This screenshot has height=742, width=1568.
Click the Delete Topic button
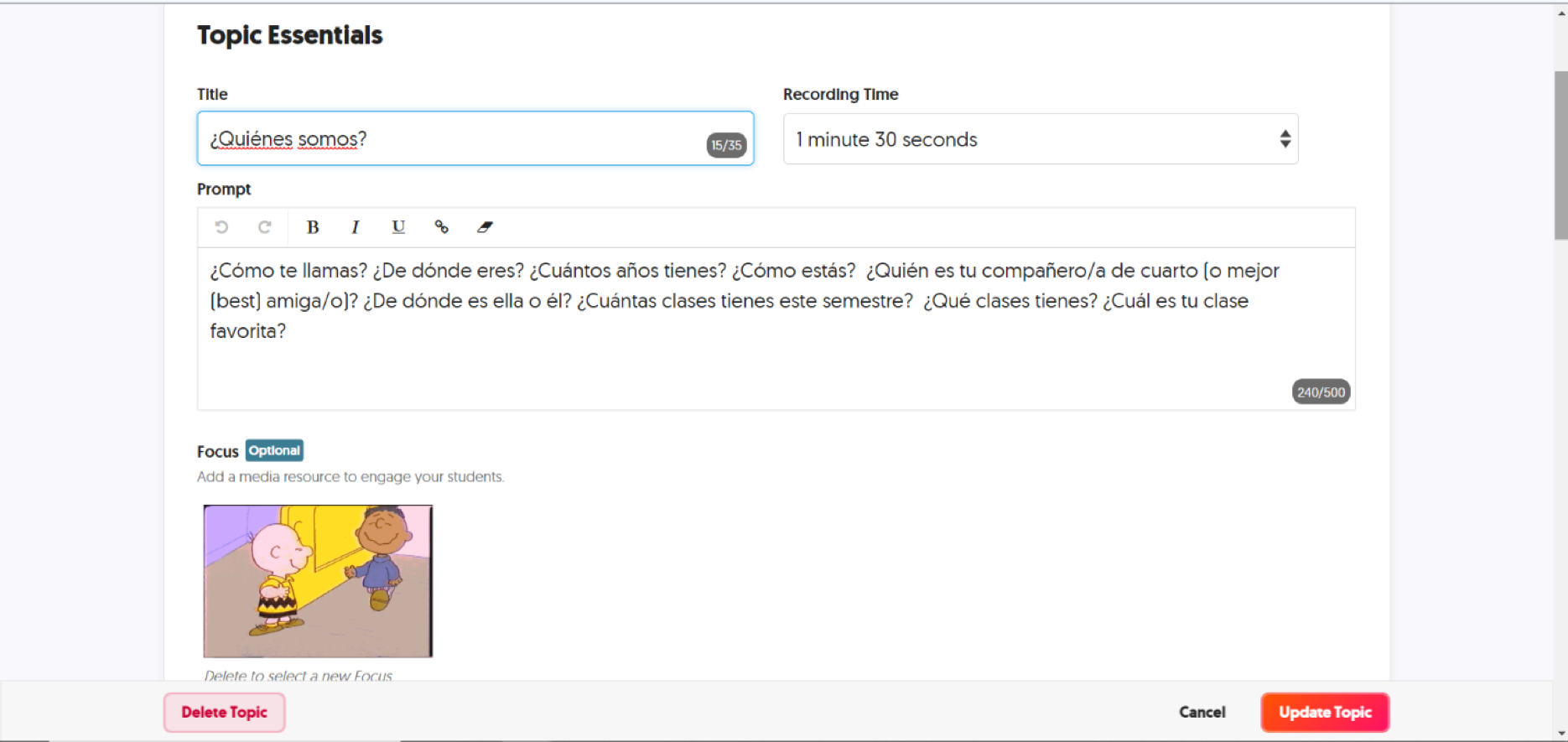point(225,712)
